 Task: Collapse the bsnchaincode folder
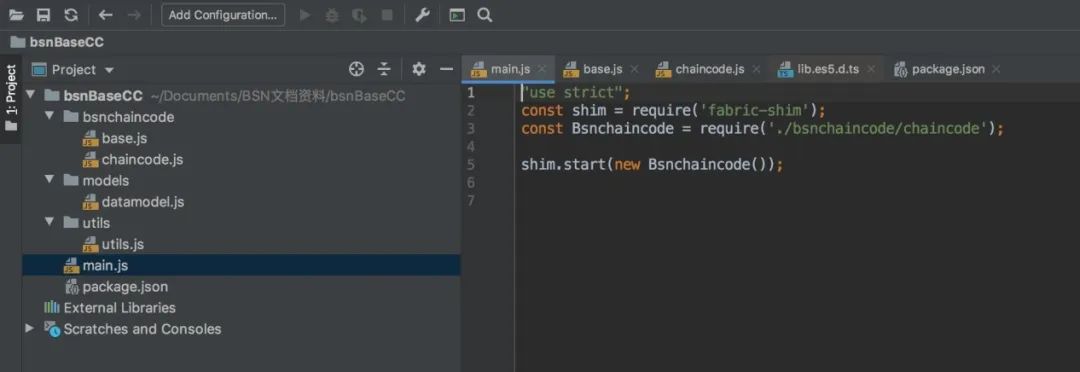point(49,116)
